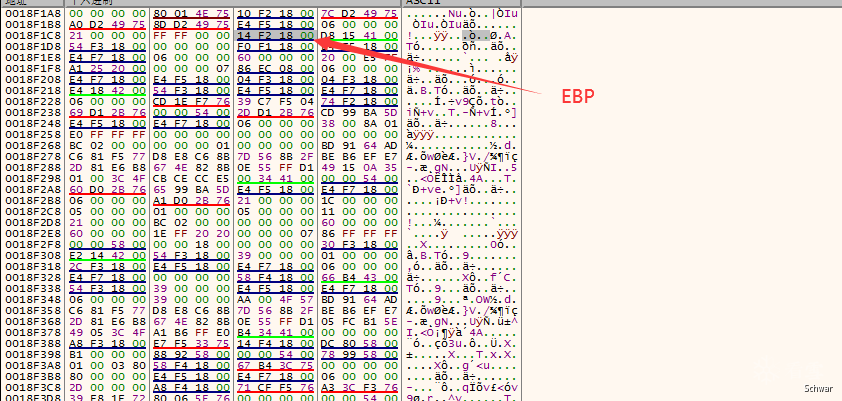The height and width of the screenshot is (401, 842).
Task: Select bytes 69 D1 2B 76
Action: (107, 113)
